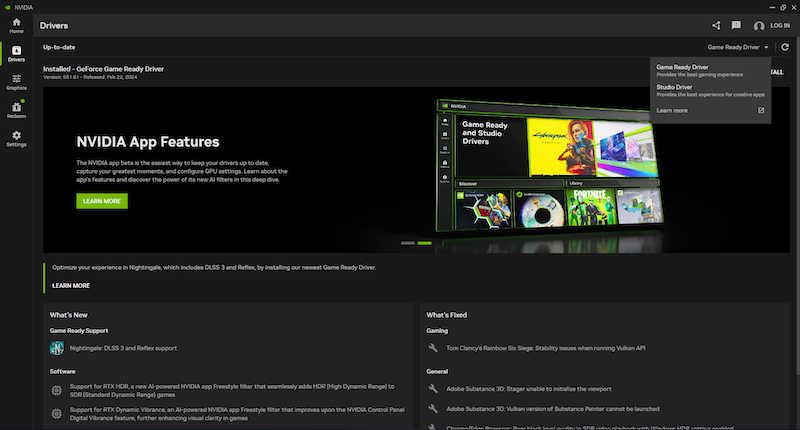Click the LOG IN button
Screen dimensions: 800x430
780,26
